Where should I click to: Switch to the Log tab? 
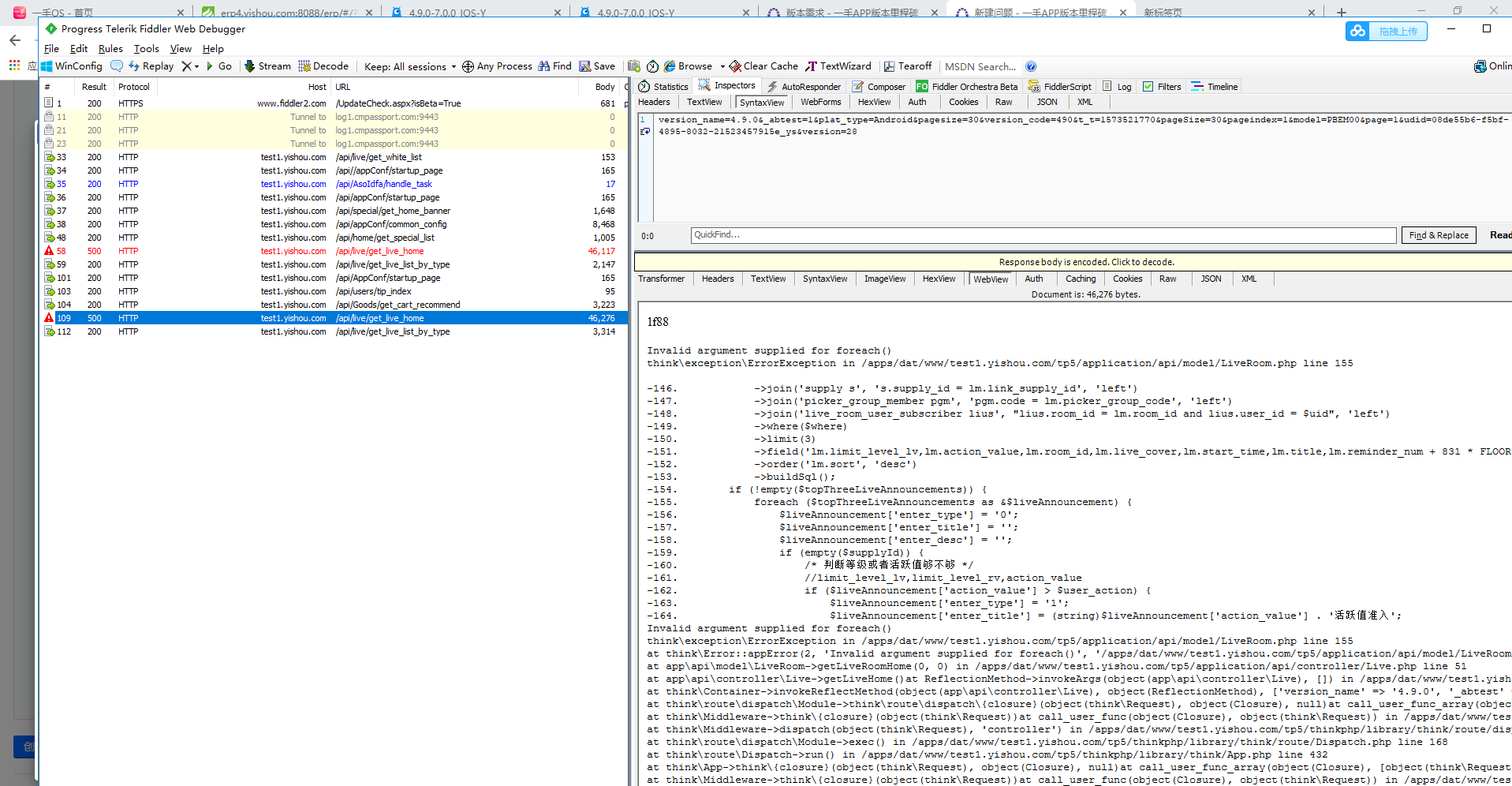pos(1117,87)
